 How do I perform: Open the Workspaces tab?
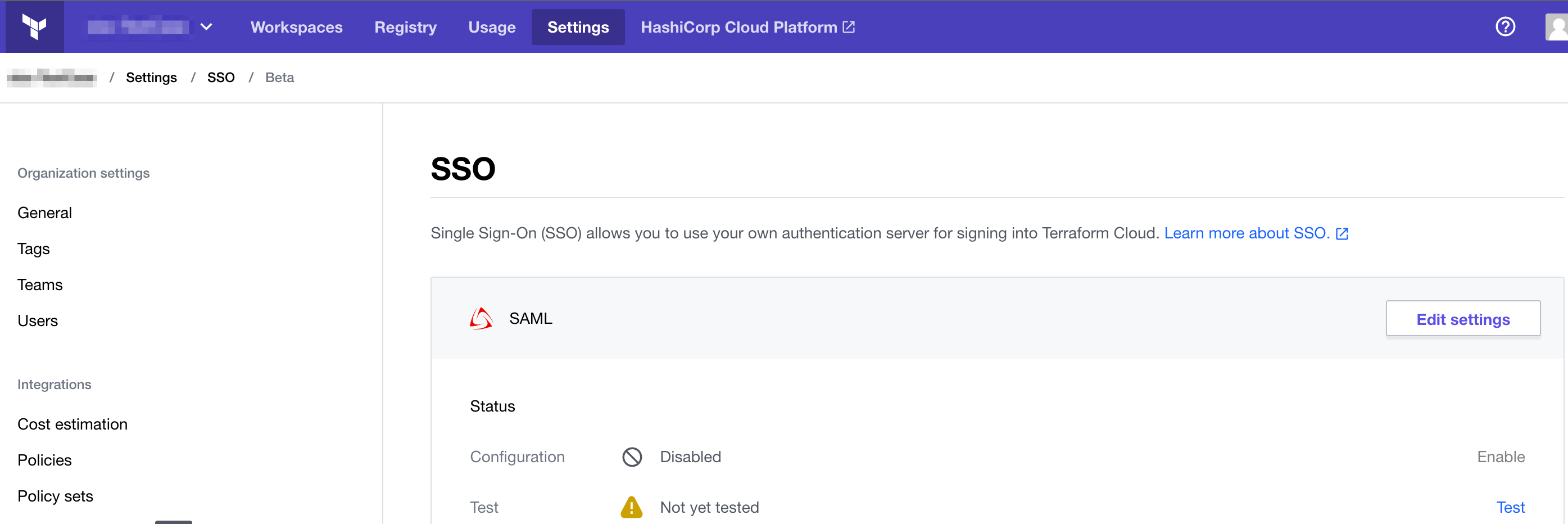pos(296,28)
